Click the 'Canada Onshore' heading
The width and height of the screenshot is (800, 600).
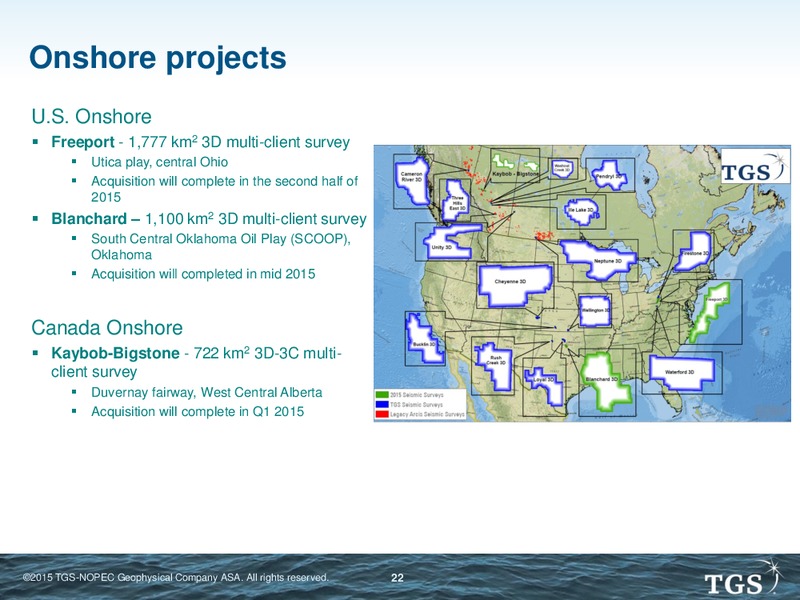pyautogui.click(x=107, y=328)
